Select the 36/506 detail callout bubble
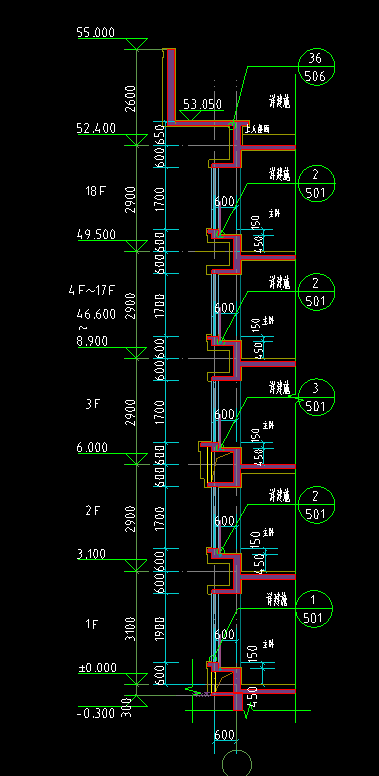Screen dimensions: 379x776 (317, 67)
